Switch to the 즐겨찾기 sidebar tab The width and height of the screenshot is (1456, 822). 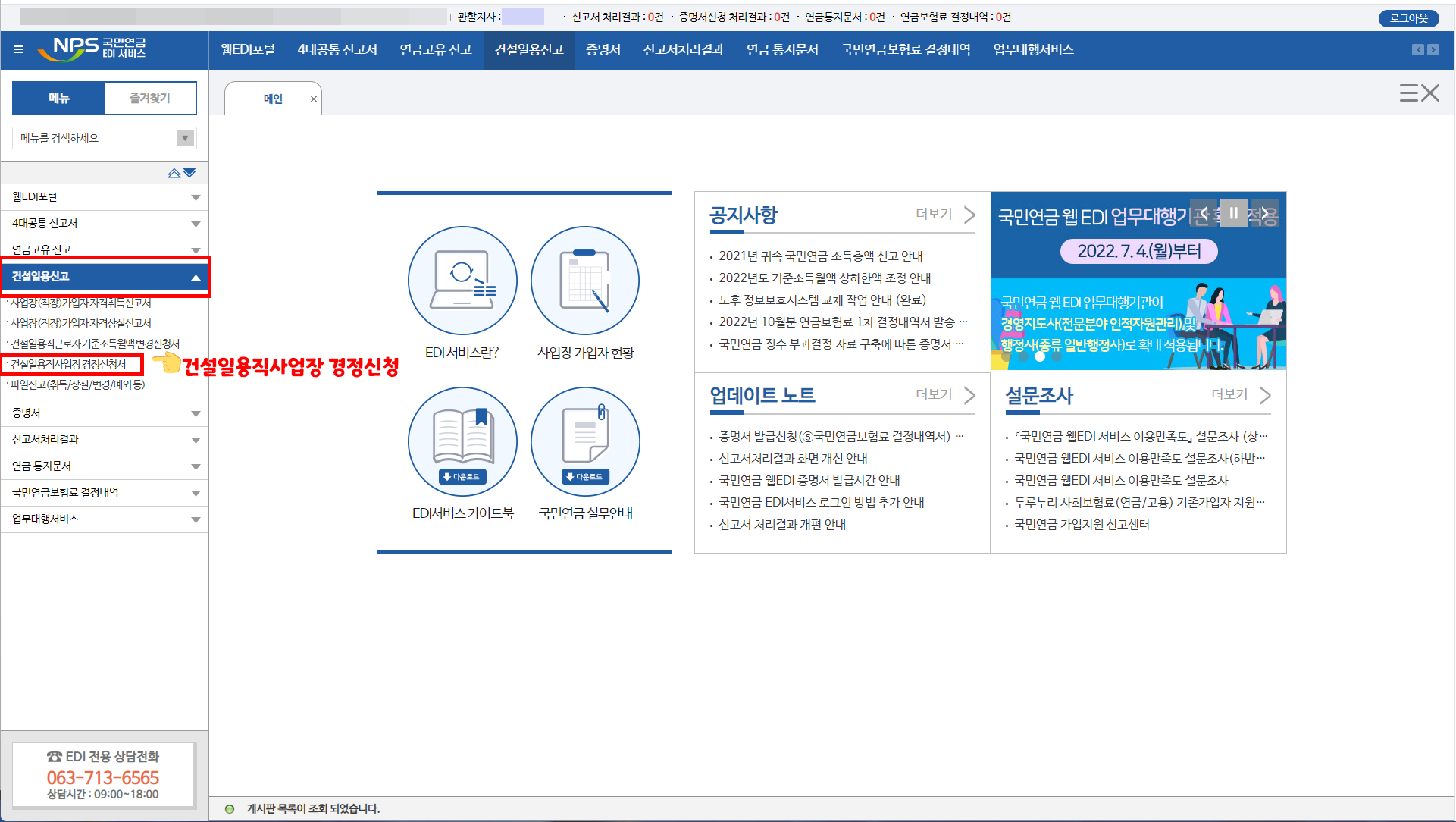150,98
